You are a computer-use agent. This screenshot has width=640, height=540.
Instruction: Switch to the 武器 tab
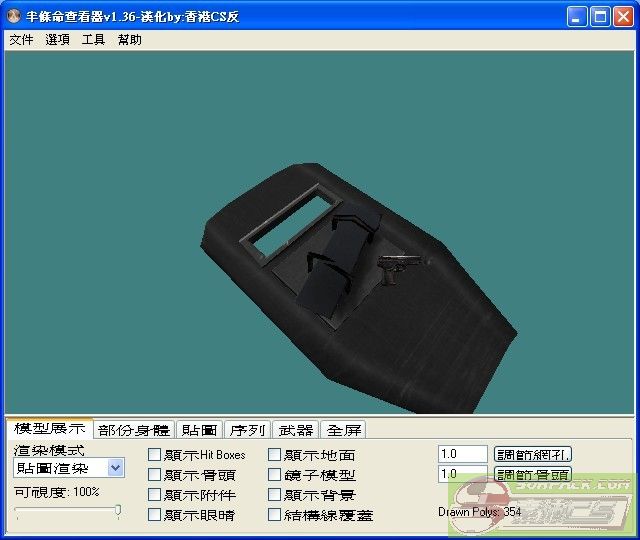click(x=296, y=430)
